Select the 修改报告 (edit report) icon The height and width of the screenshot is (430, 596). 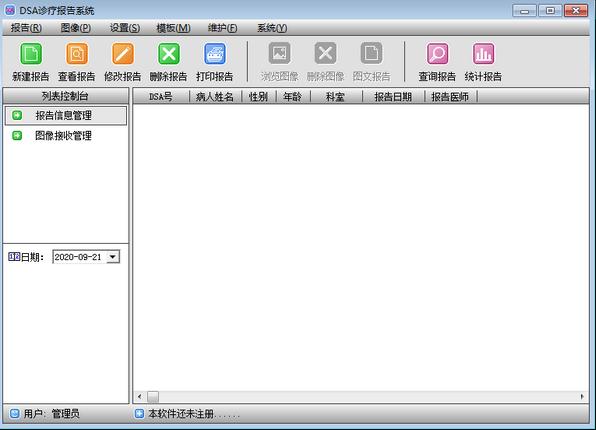coord(123,54)
